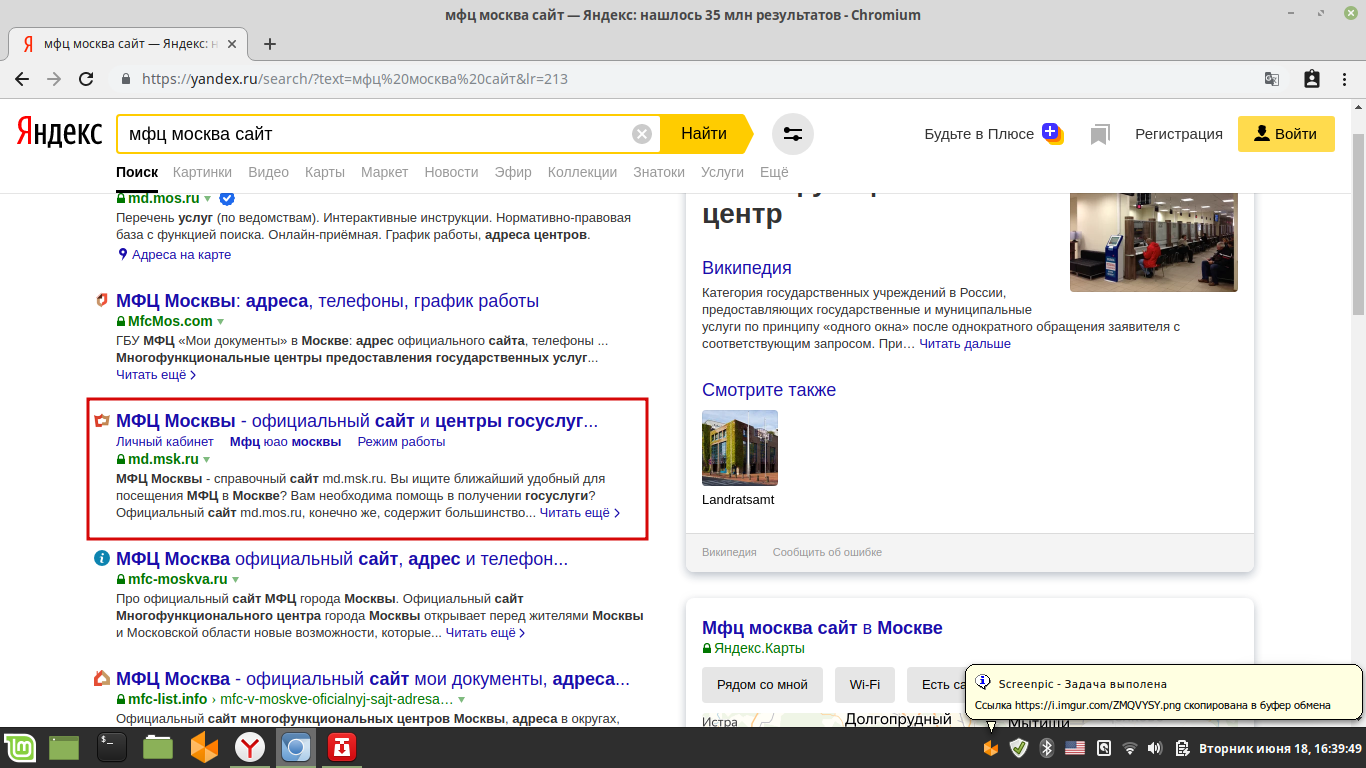Open the 'Личный кабинет' sitelink
Viewport: 1366px width, 768px height.
click(x=165, y=441)
